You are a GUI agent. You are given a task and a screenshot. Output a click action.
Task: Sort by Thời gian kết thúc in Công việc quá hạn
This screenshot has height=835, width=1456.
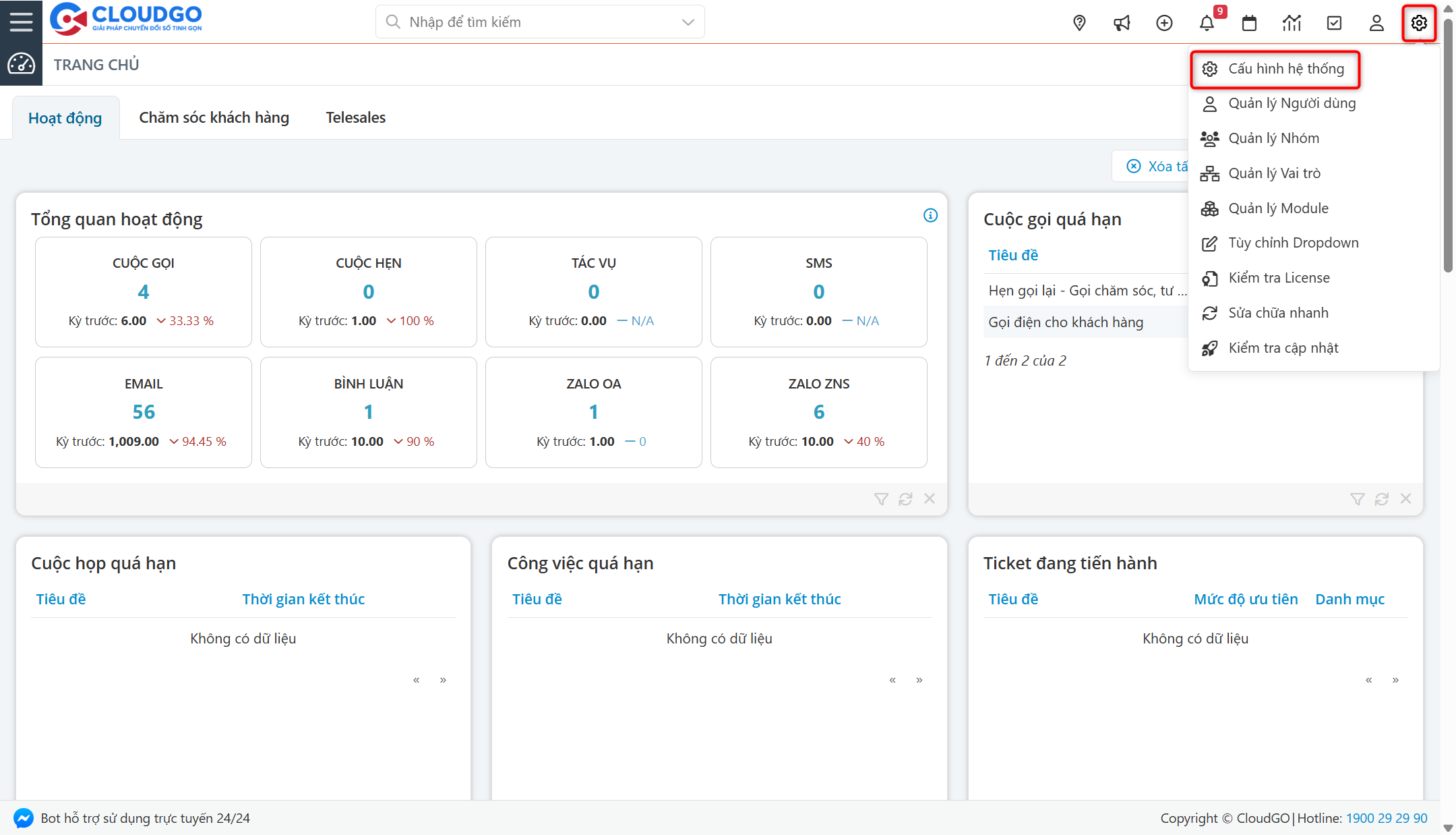click(x=779, y=599)
